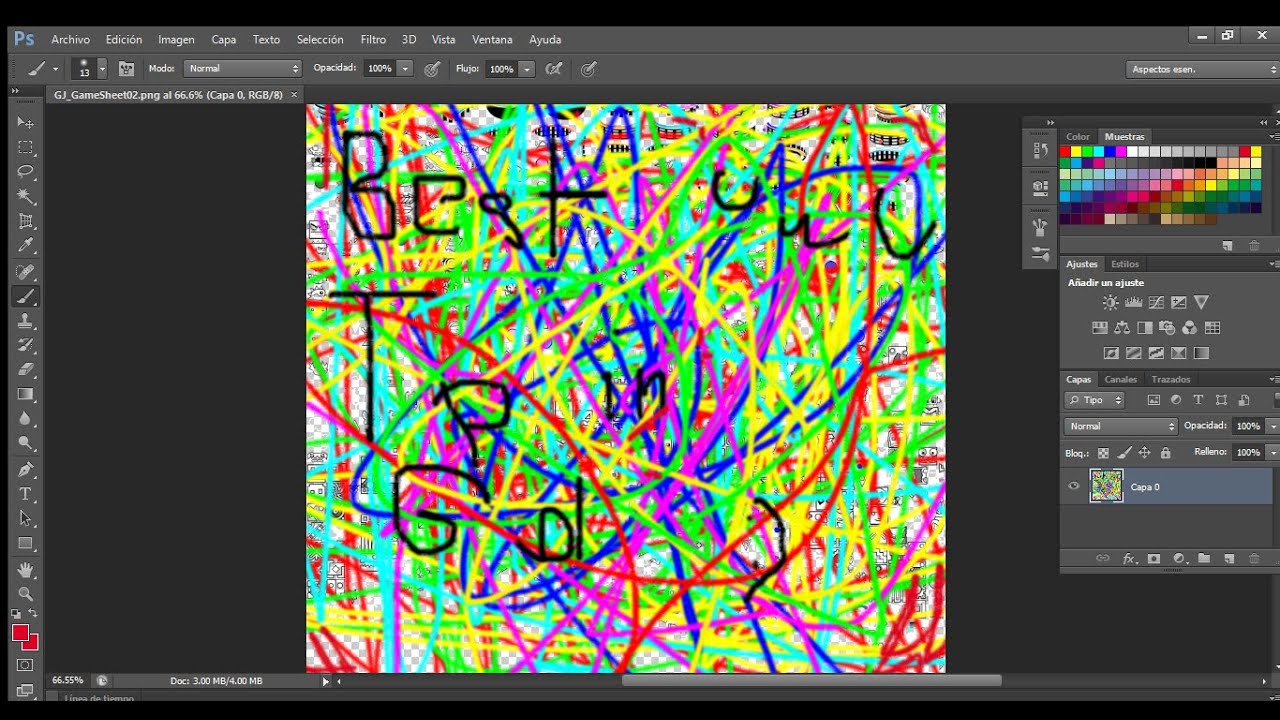Switch to the Canales tab
This screenshot has height=720, width=1280.
pyautogui.click(x=1120, y=379)
